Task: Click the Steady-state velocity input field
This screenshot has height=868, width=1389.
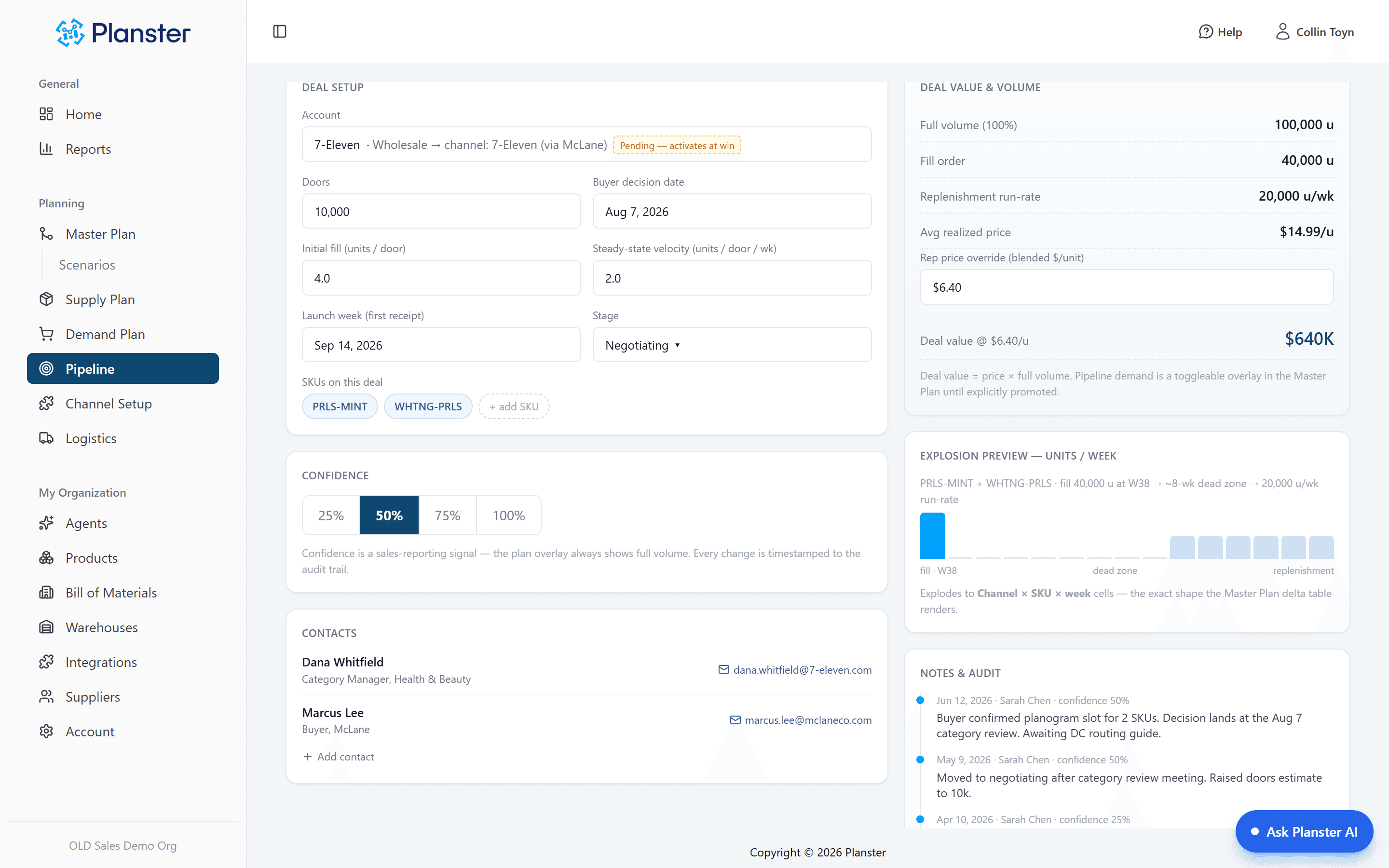Action: click(x=732, y=278)
